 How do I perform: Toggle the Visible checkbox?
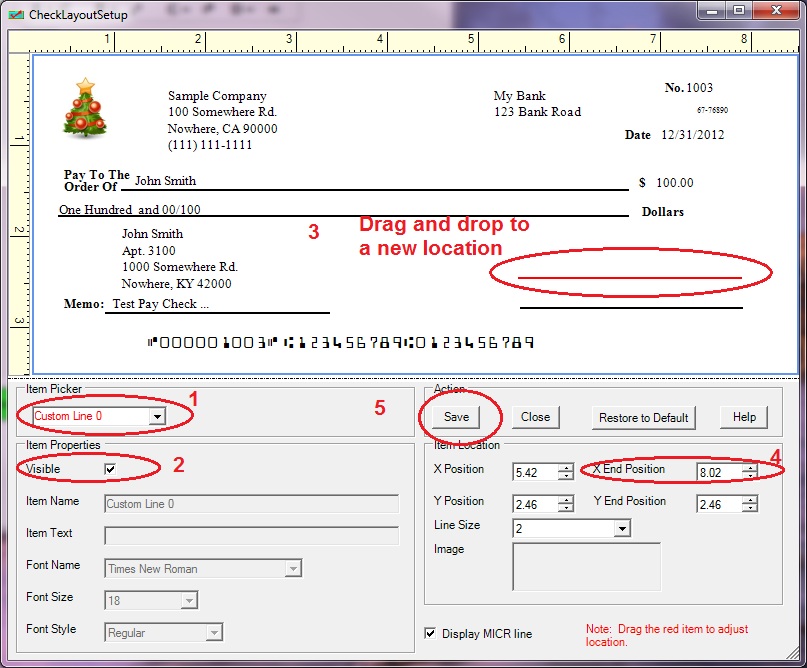[111, 468]
